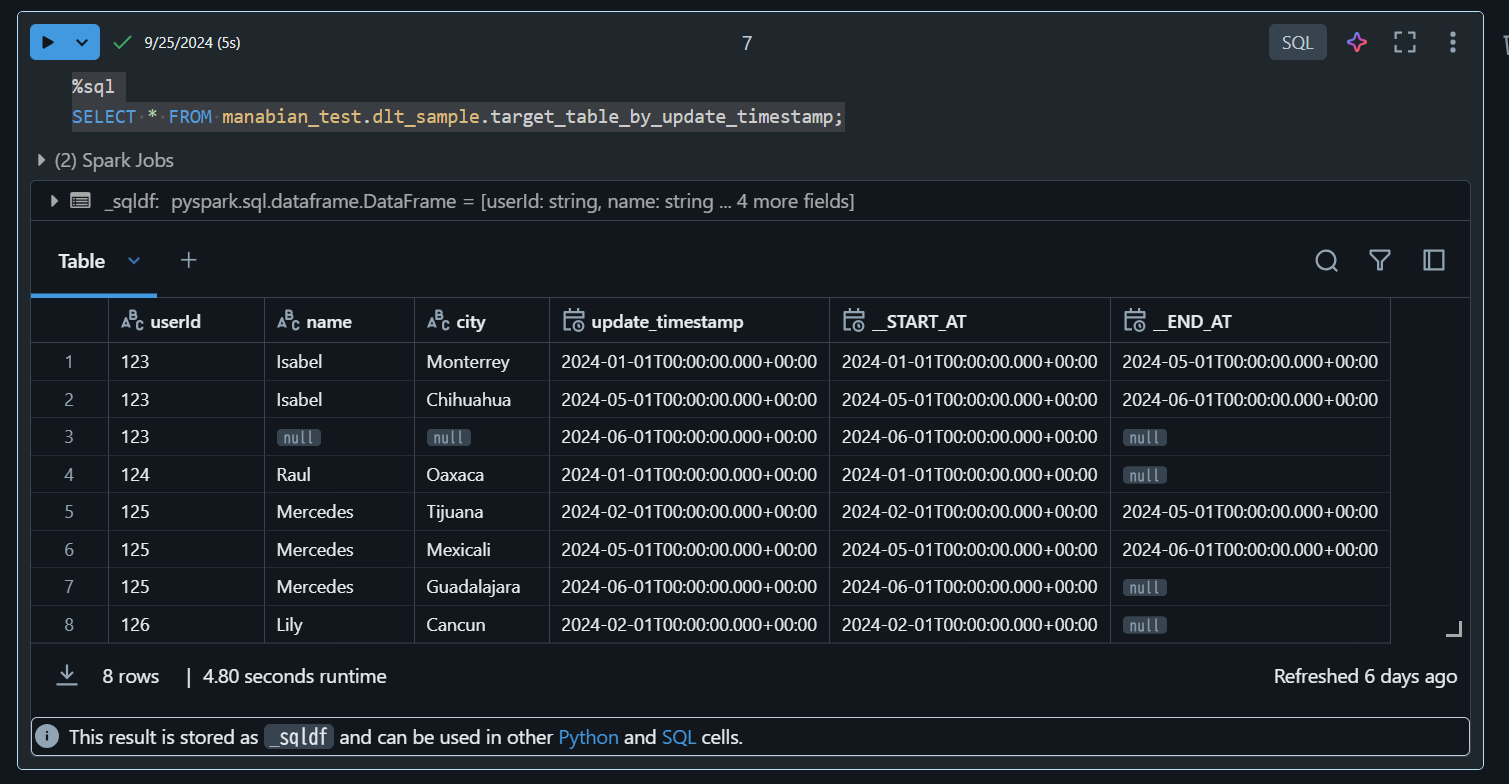Click the %sql magic command line
The image size is (1509, 784).
click(93, 86)
